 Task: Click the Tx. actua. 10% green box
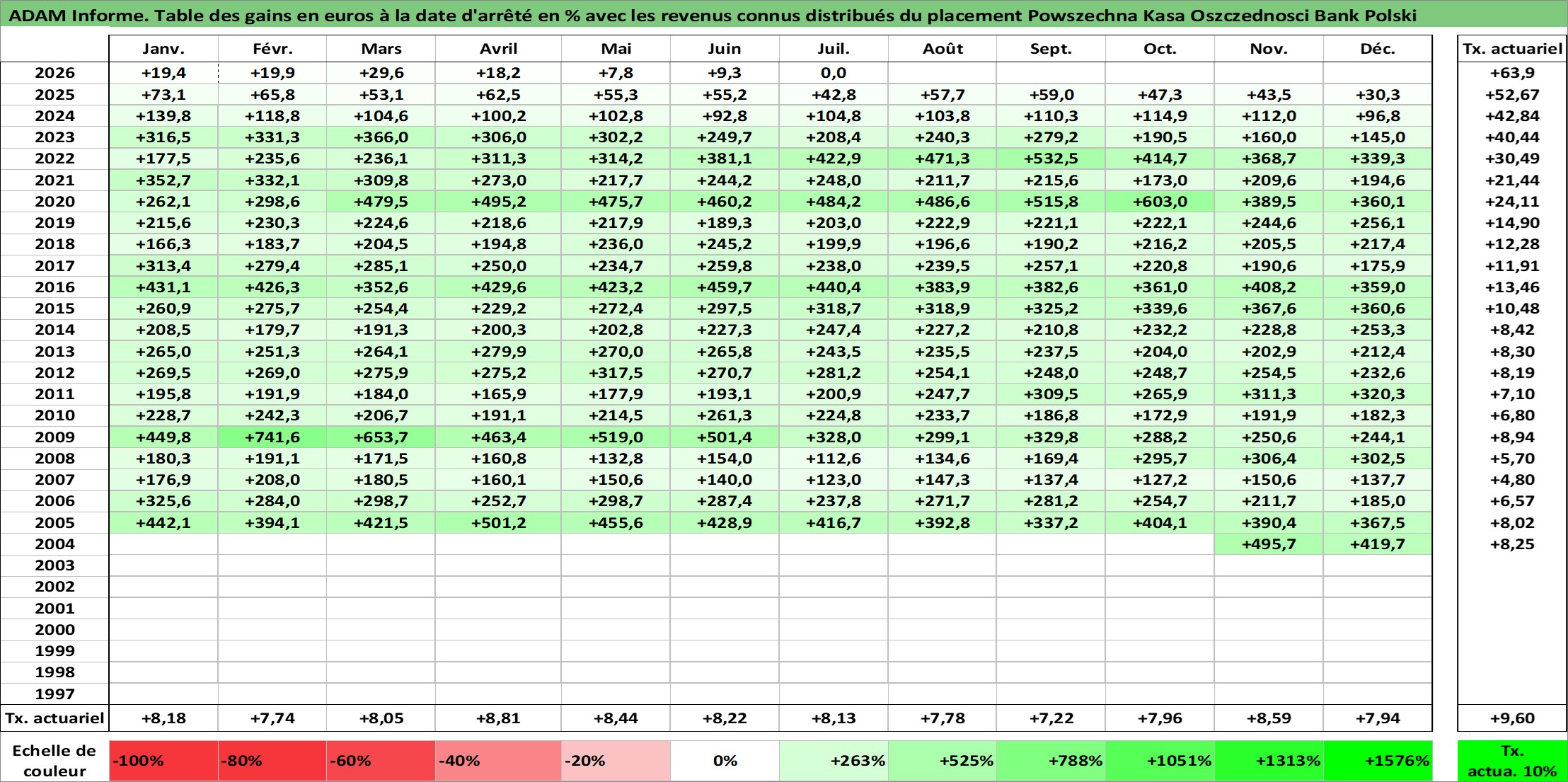(1512, 761)
